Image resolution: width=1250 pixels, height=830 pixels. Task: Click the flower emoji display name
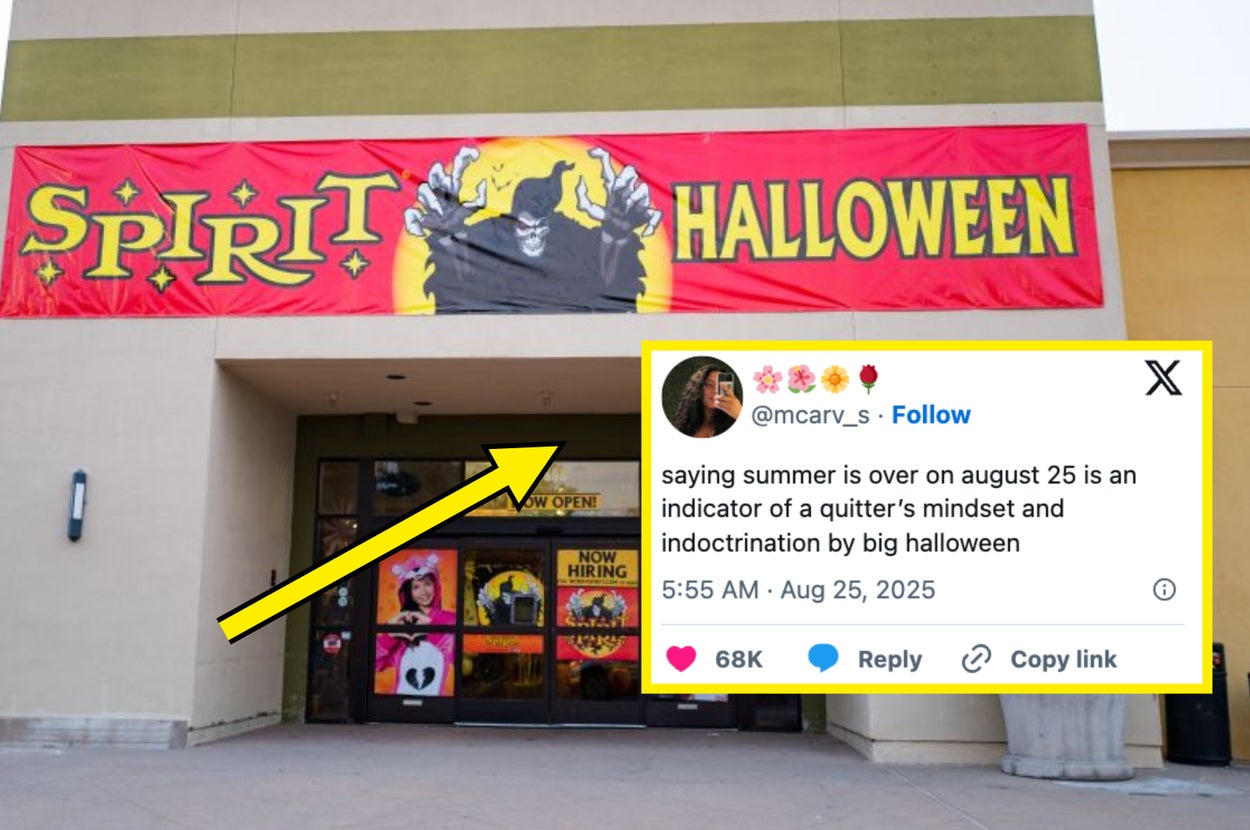pos(815,379)
